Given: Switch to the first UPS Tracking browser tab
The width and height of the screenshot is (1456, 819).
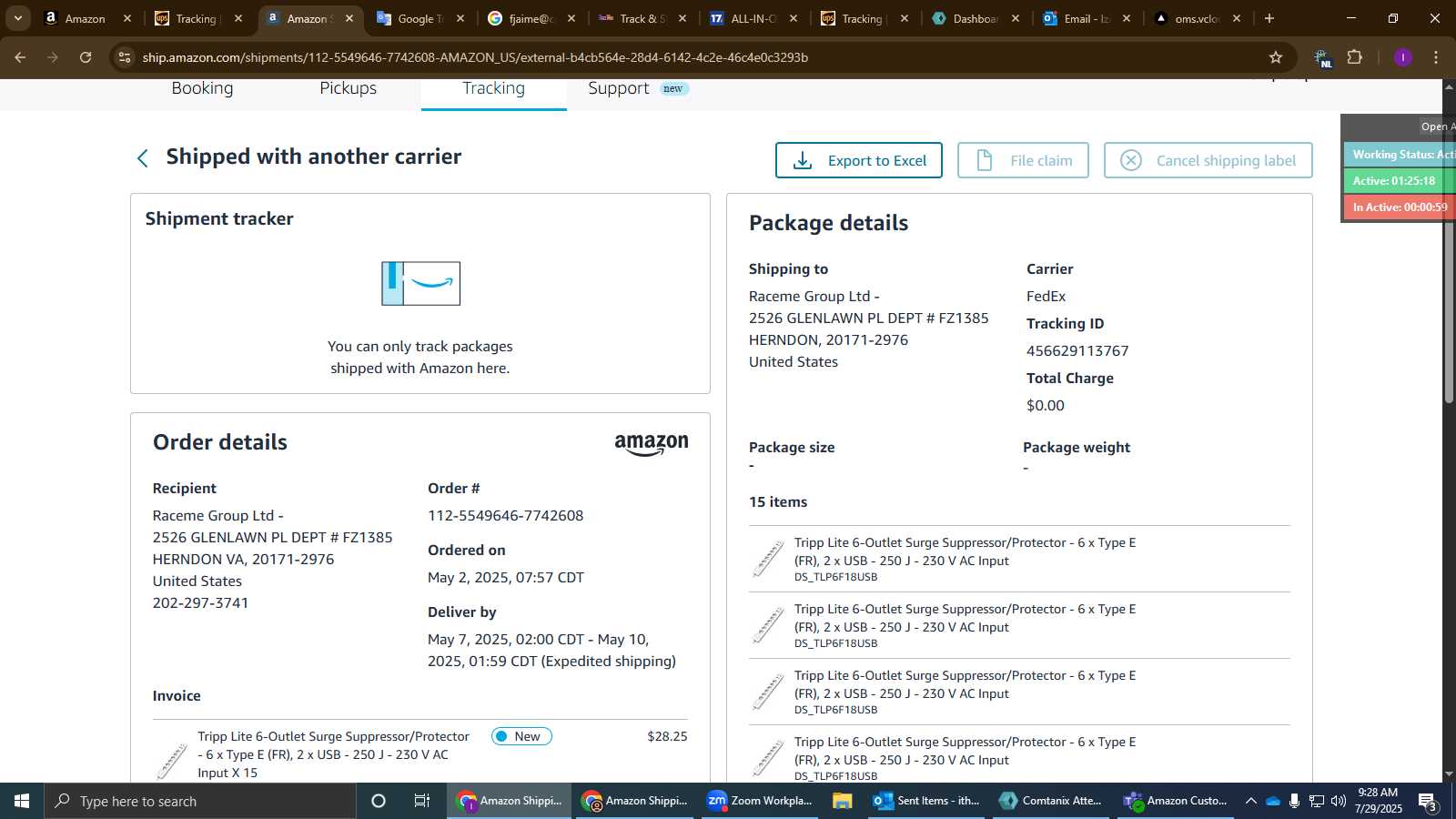Looking at the screenshot, I should pyautogui.click(x=199, y=18).
